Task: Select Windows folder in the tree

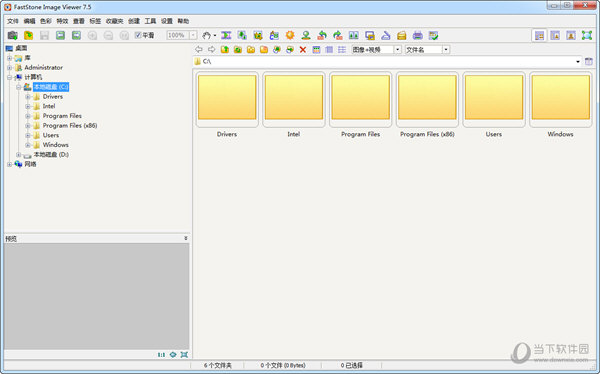Action: (55, 145)
